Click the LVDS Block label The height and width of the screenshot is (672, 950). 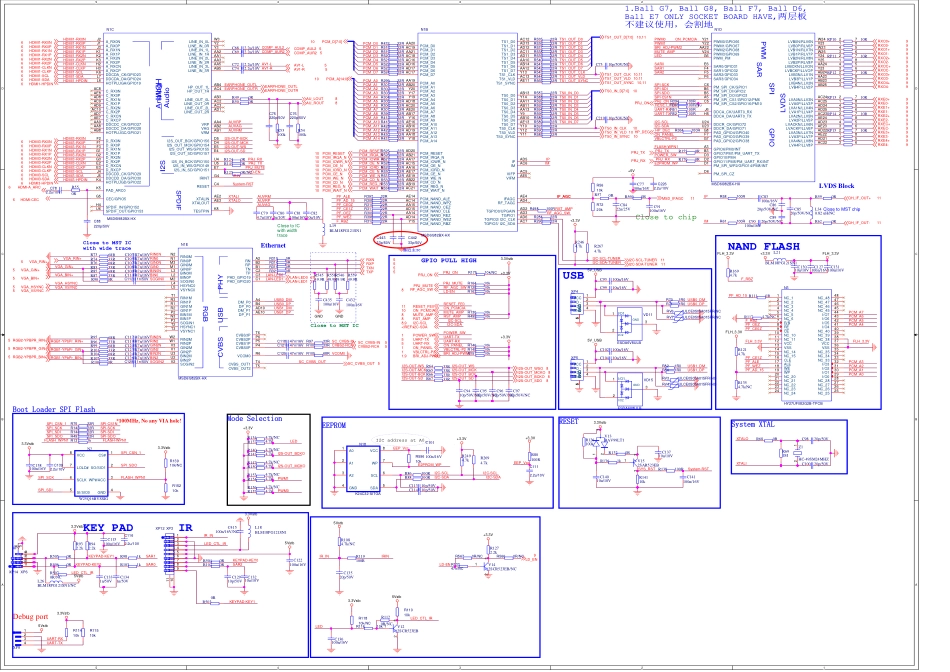(x=836, y=186)
